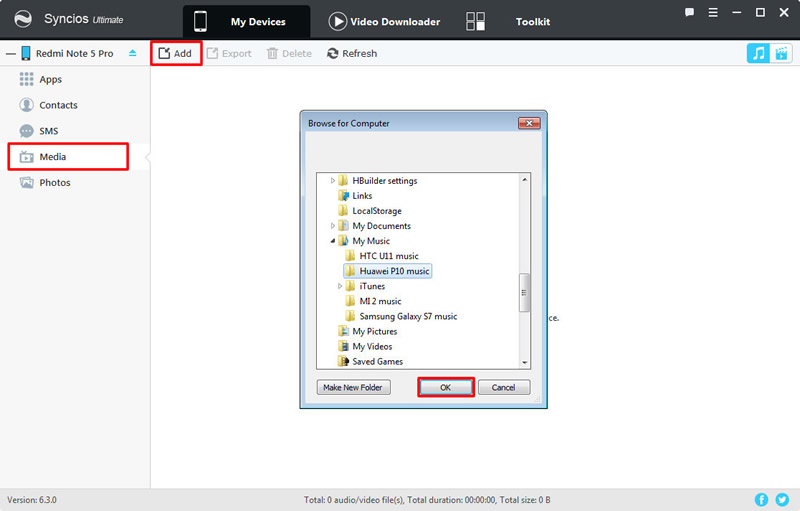Viewport: 800px width, 511px height.
Task: Click the folder tree scrollbar thumb
Action: click(524, 293)
